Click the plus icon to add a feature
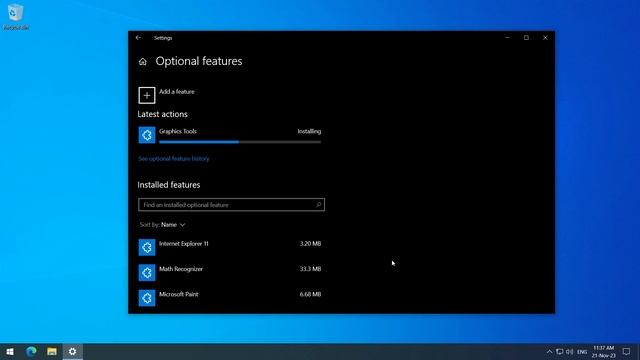640x360 pixels. click(147, 96)
